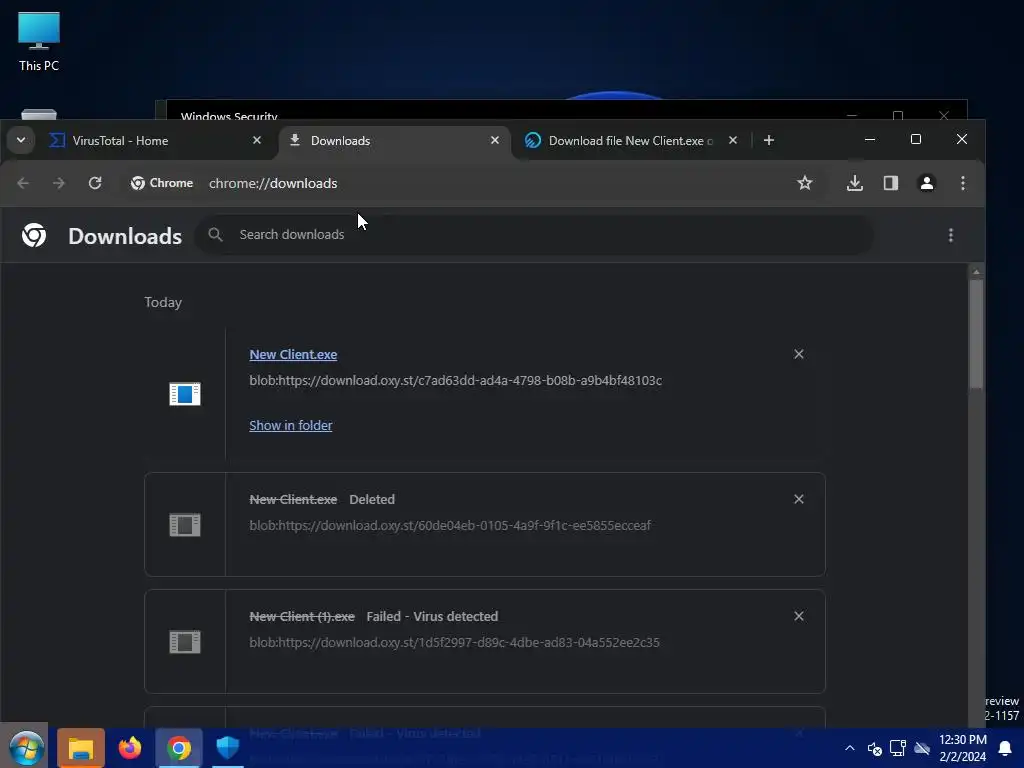Maximize the Chrome window

916,140
